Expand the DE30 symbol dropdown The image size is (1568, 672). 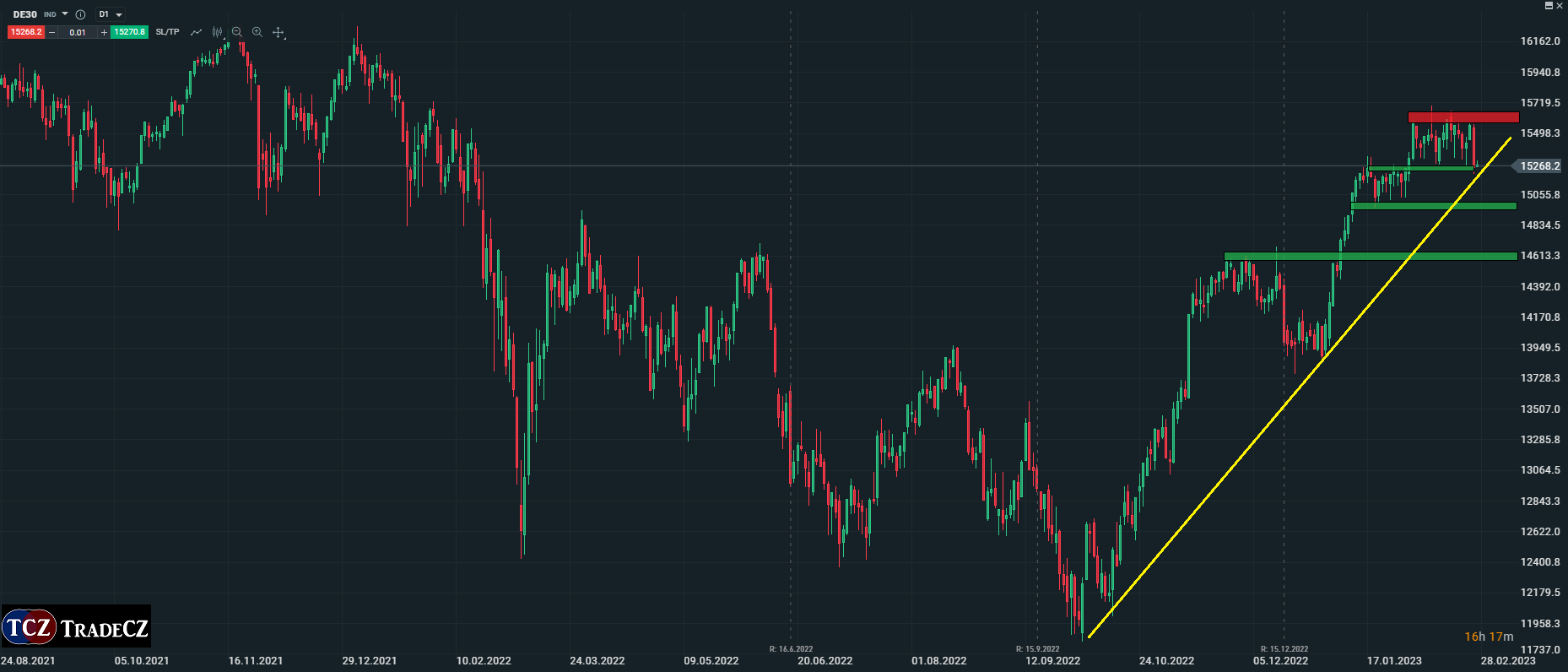click(x=65, y=14)
